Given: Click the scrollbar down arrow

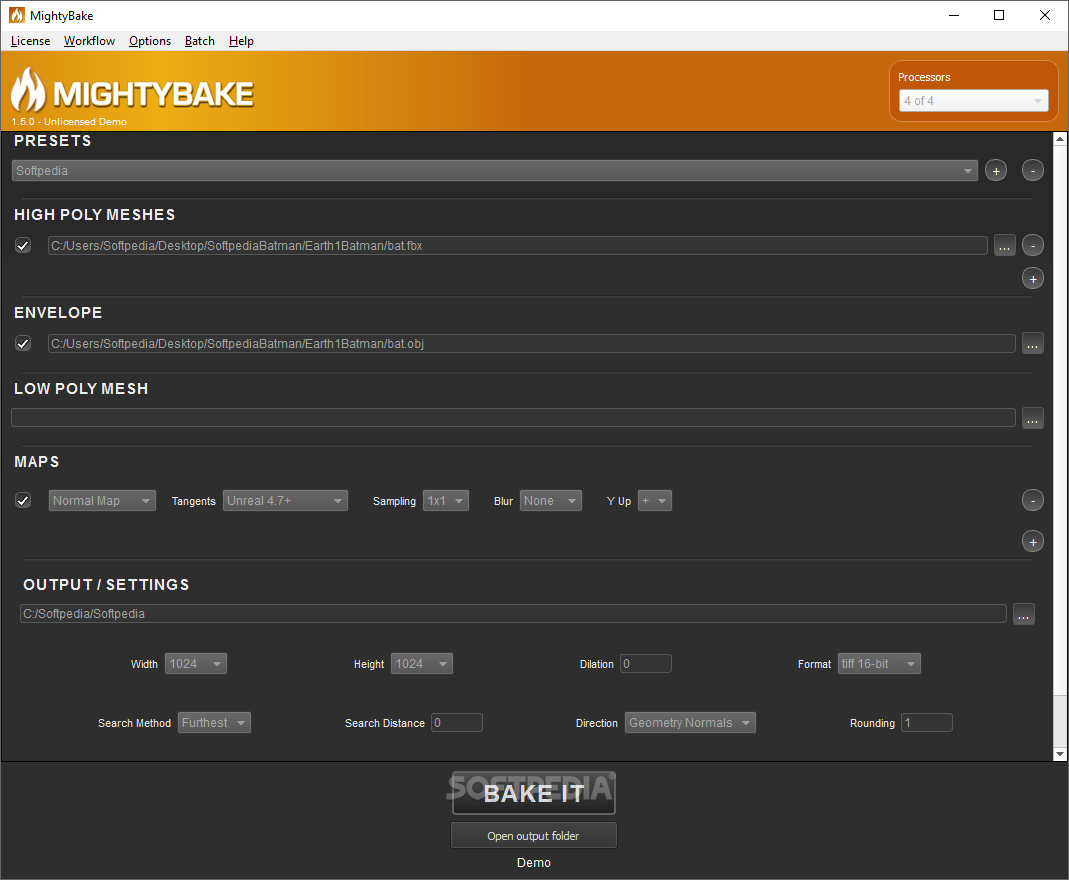Looking at the screenshot, I should pyautogui.click(x=1059, y=755).
